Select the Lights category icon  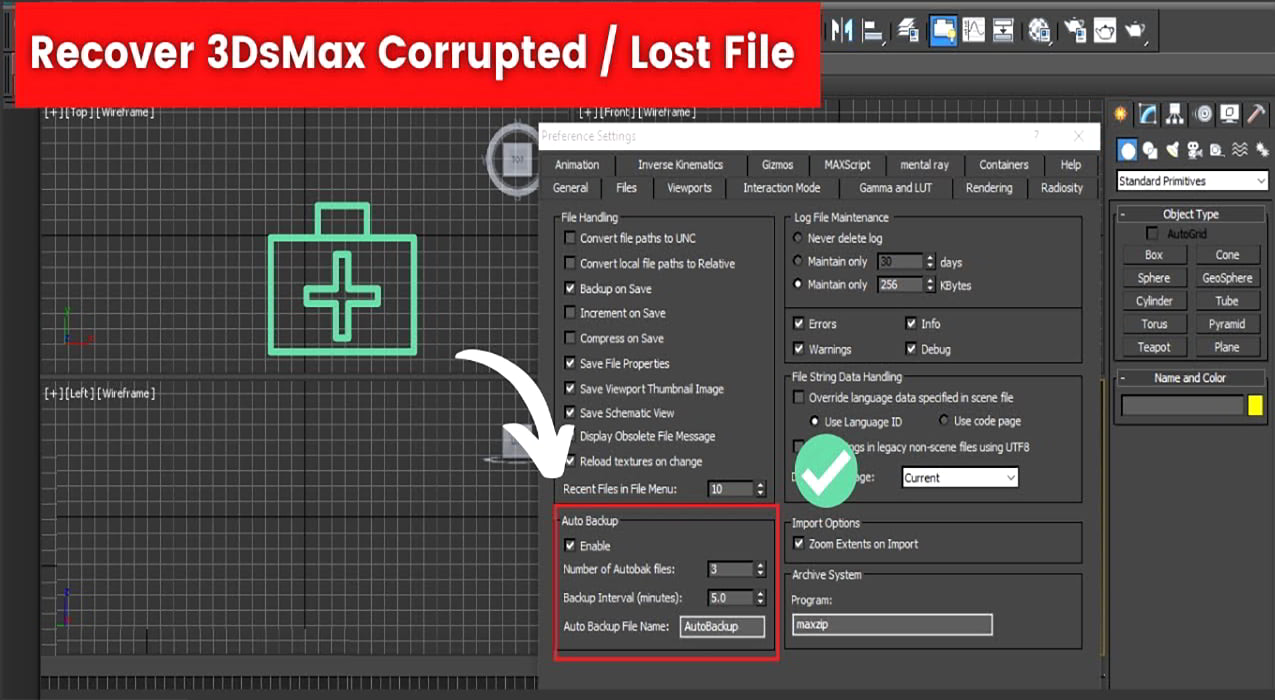[x=1172, y=150]
